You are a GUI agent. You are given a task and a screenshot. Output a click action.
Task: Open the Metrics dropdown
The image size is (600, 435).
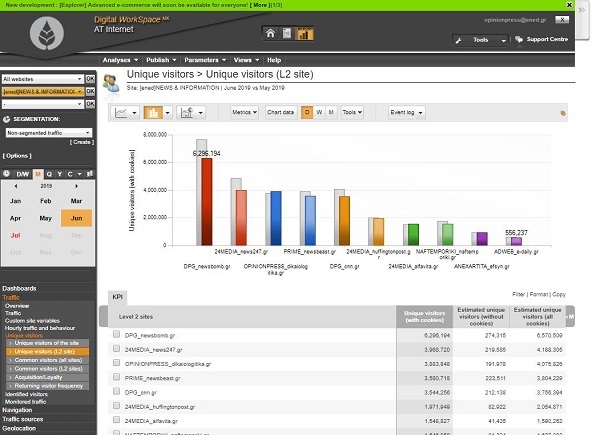coord(243,112)
